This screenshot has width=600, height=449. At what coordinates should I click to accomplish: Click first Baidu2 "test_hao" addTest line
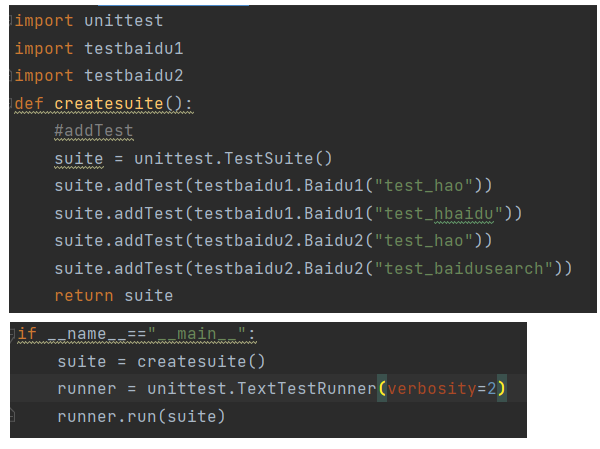click(x=273, y=241)
